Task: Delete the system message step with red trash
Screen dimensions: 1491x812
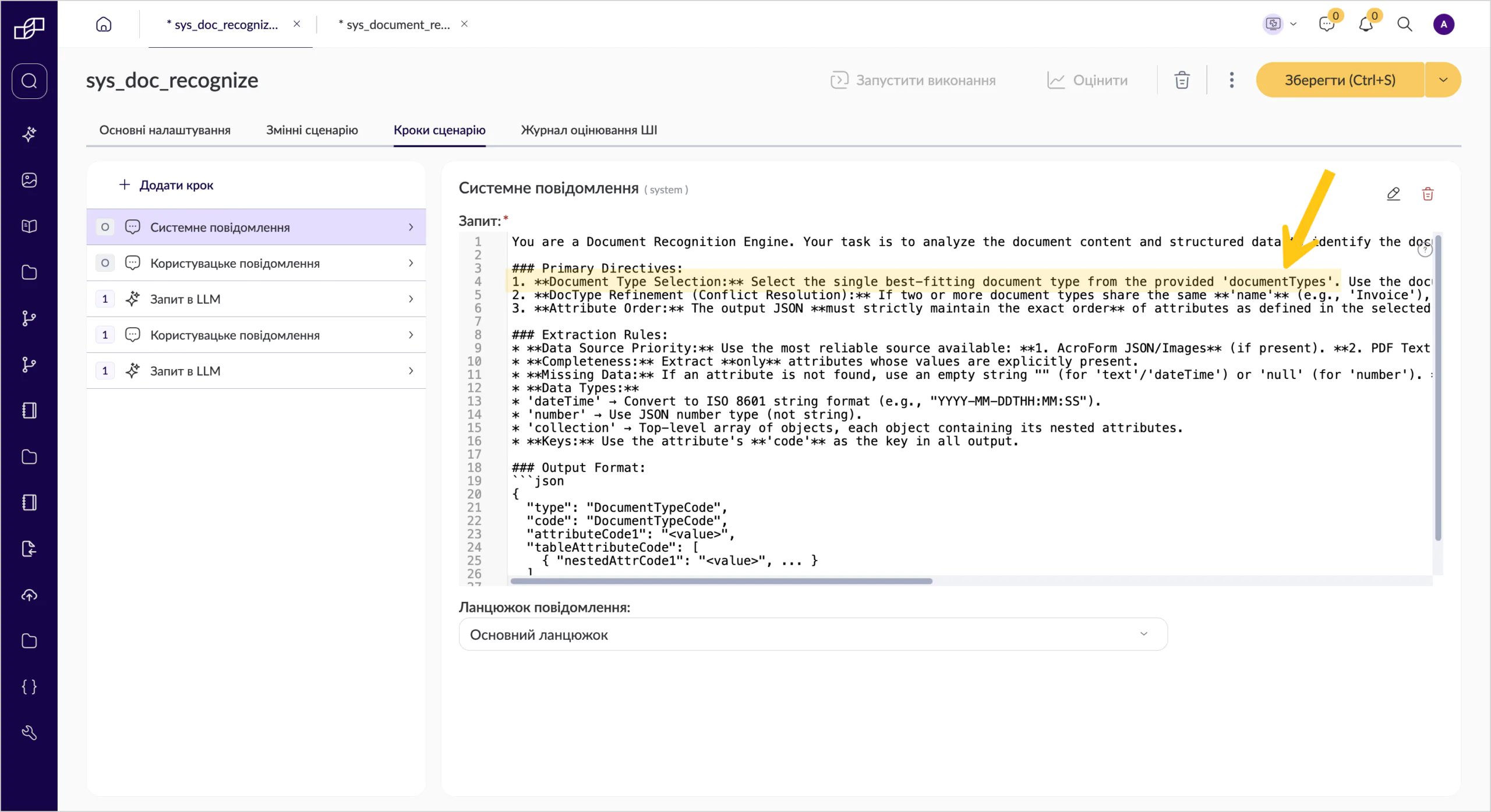Action: [1428, 194]
